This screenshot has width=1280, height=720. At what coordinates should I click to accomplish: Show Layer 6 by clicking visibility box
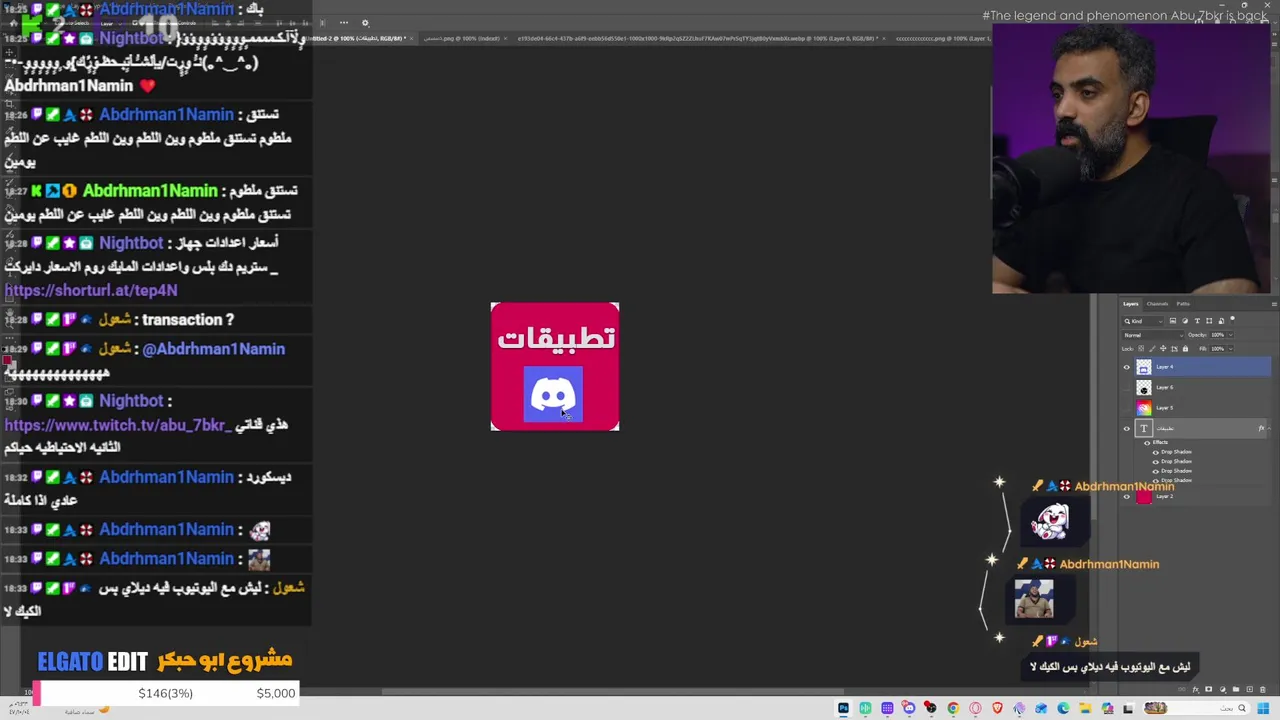[x=1127, y=388]
